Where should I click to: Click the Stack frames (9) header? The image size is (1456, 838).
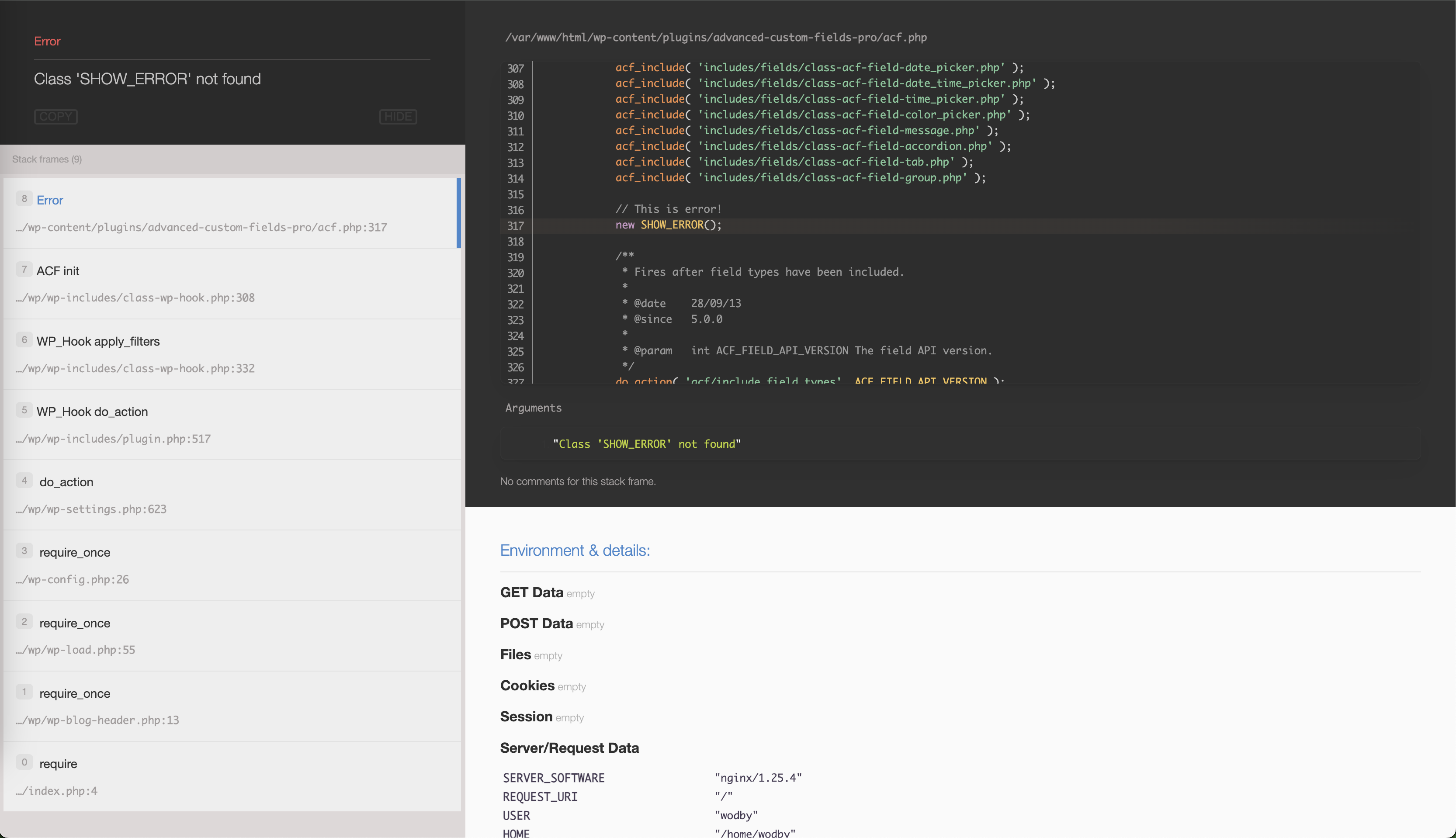click(47, 159)
